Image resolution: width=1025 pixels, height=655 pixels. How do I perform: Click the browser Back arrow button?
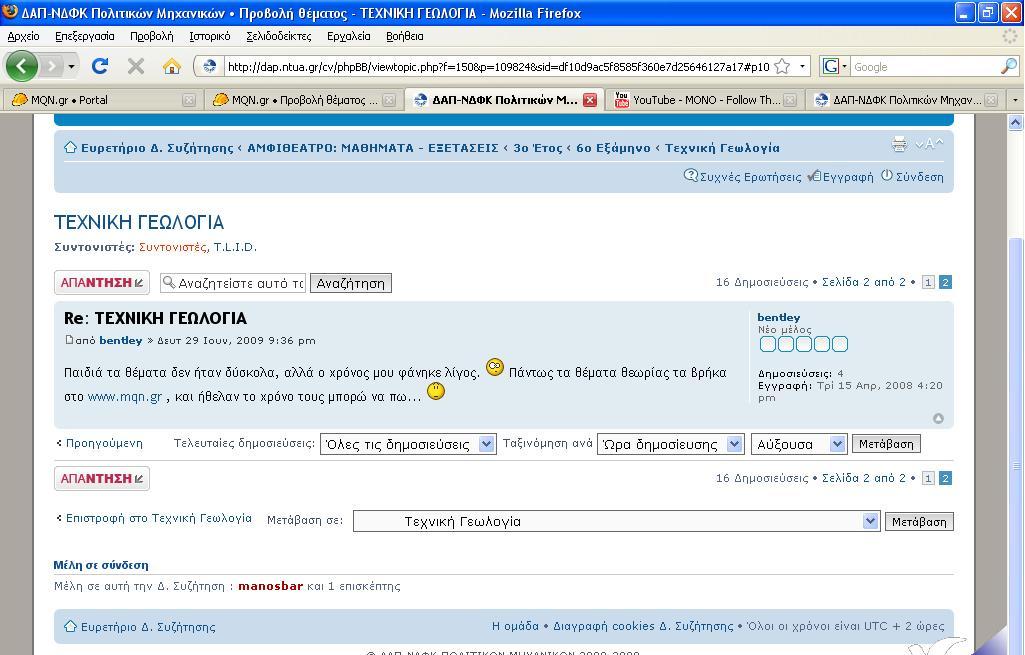coord(22,66)
